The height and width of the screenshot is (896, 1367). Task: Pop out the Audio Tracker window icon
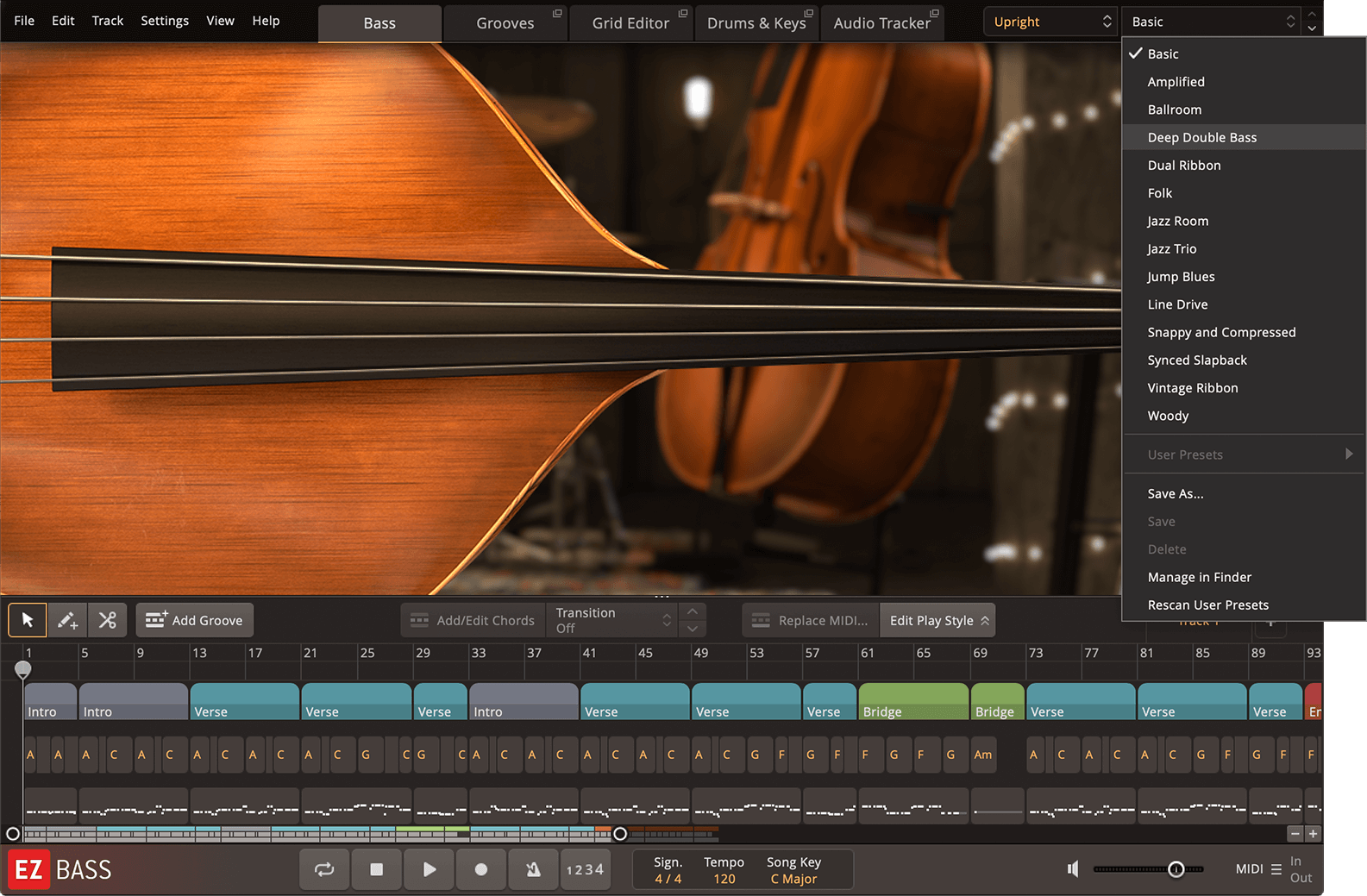click(x=934, y=13)
